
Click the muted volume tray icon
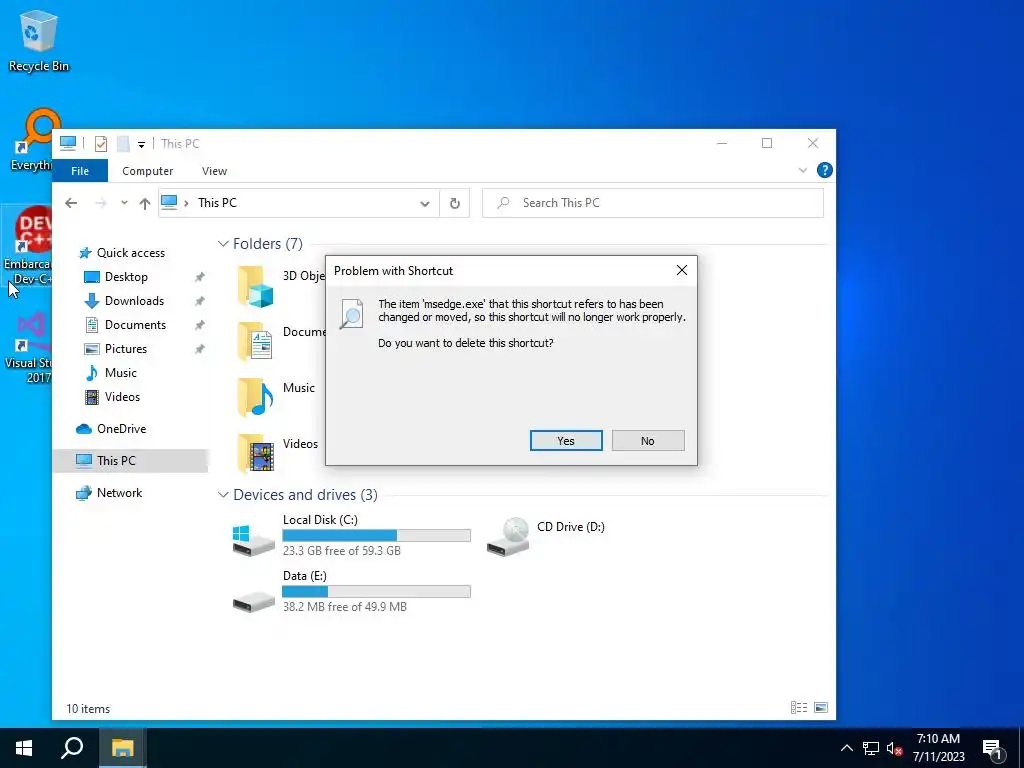point(894,748)
